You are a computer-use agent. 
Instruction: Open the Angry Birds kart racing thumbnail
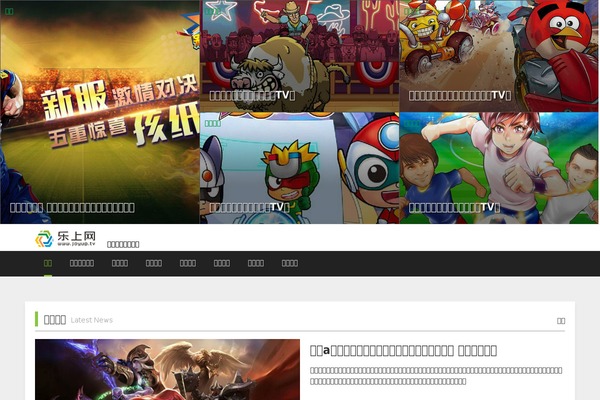[x=499, y=56]
